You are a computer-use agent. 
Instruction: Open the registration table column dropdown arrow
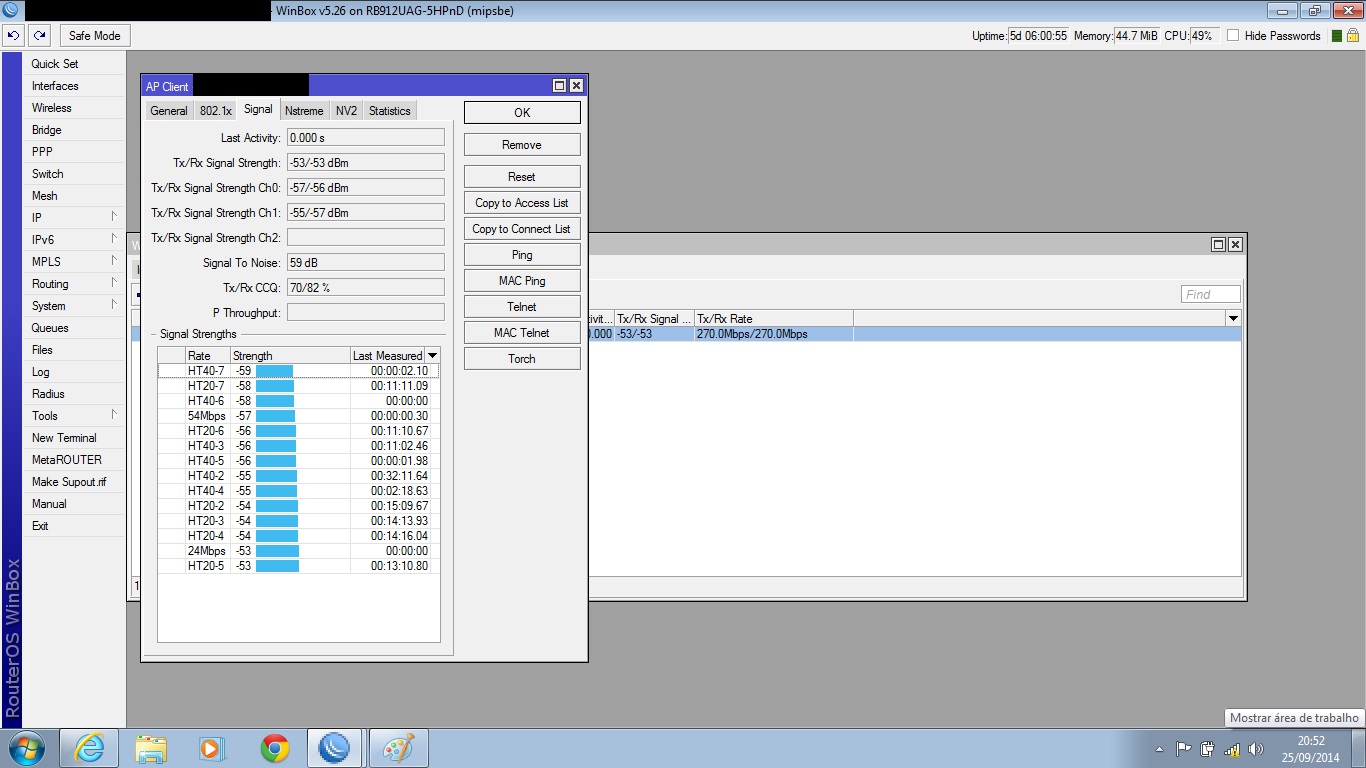click(x=1233, y=318)
